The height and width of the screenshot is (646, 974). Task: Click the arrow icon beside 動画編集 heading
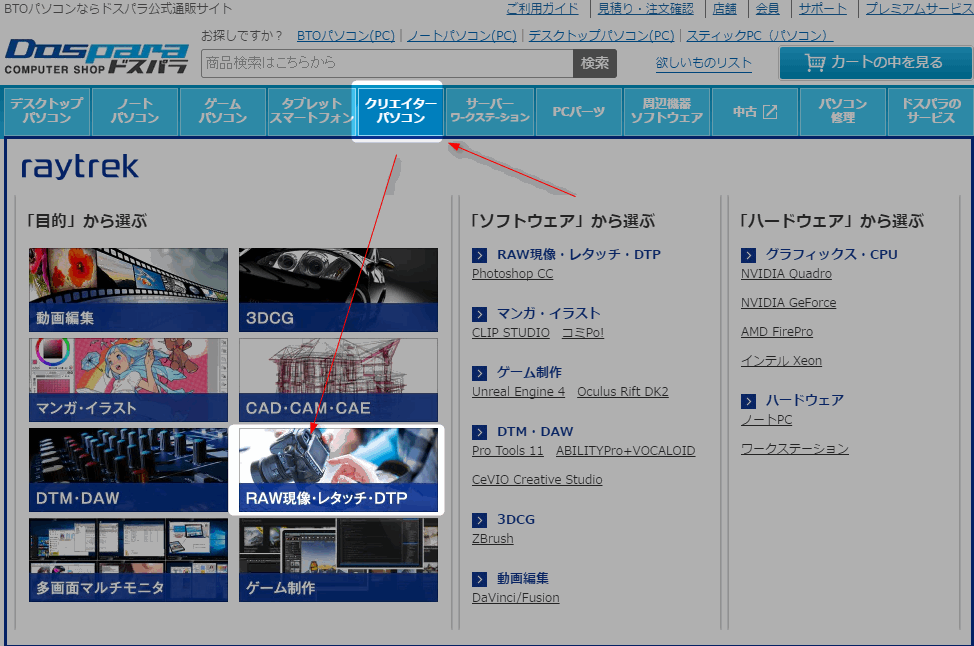[x=479, y=580]
